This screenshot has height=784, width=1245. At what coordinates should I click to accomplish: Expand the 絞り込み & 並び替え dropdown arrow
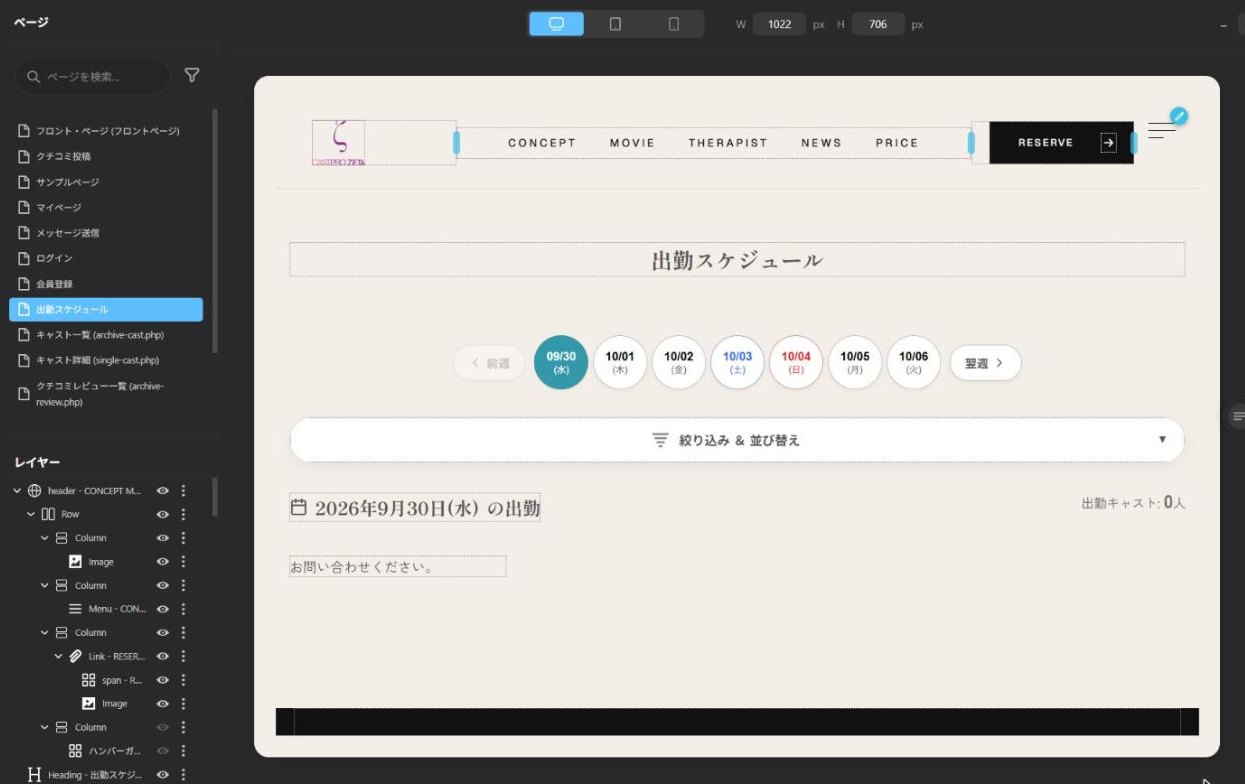pos(1162,440)
